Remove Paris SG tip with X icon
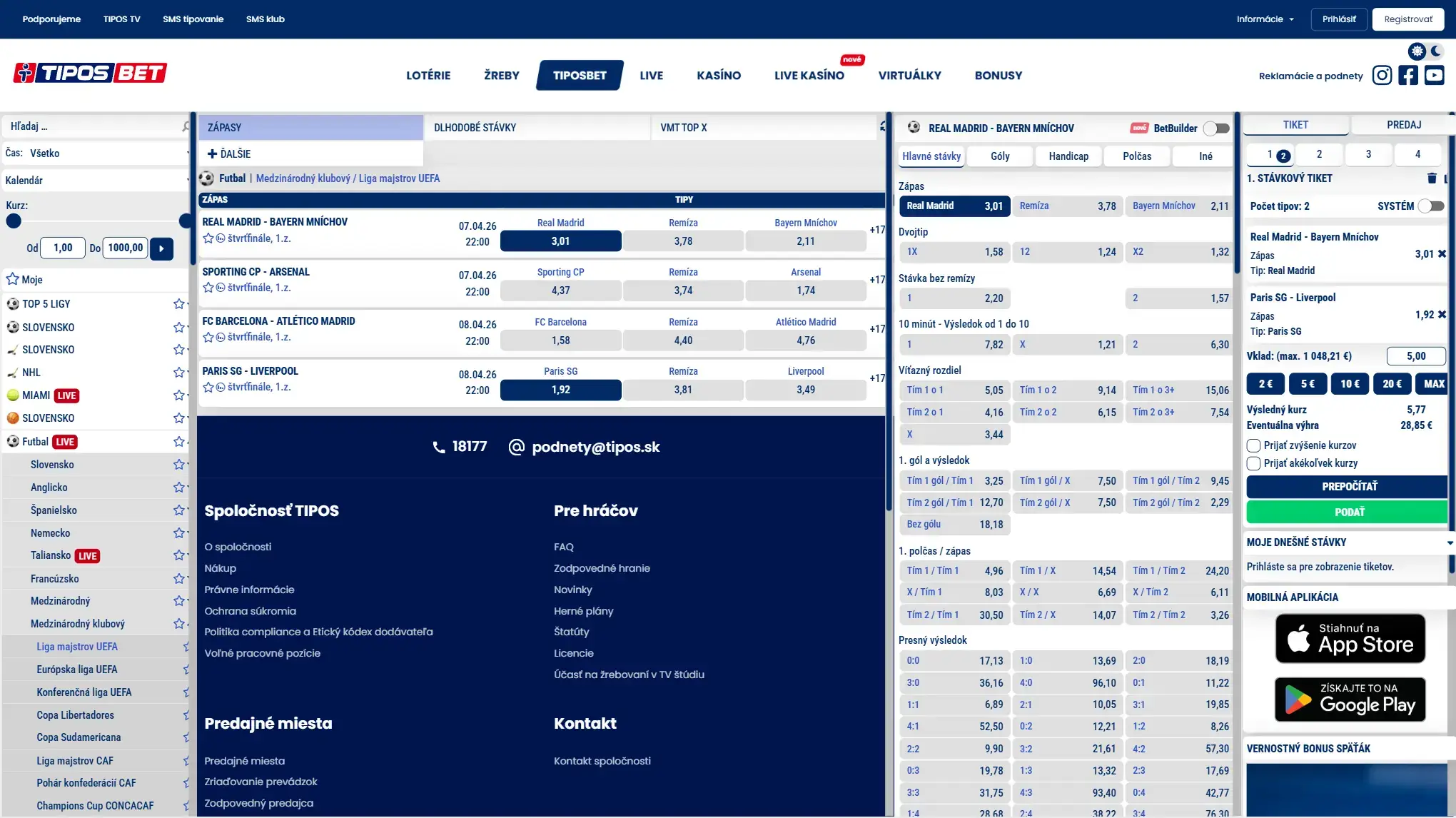 [1443, 314]
